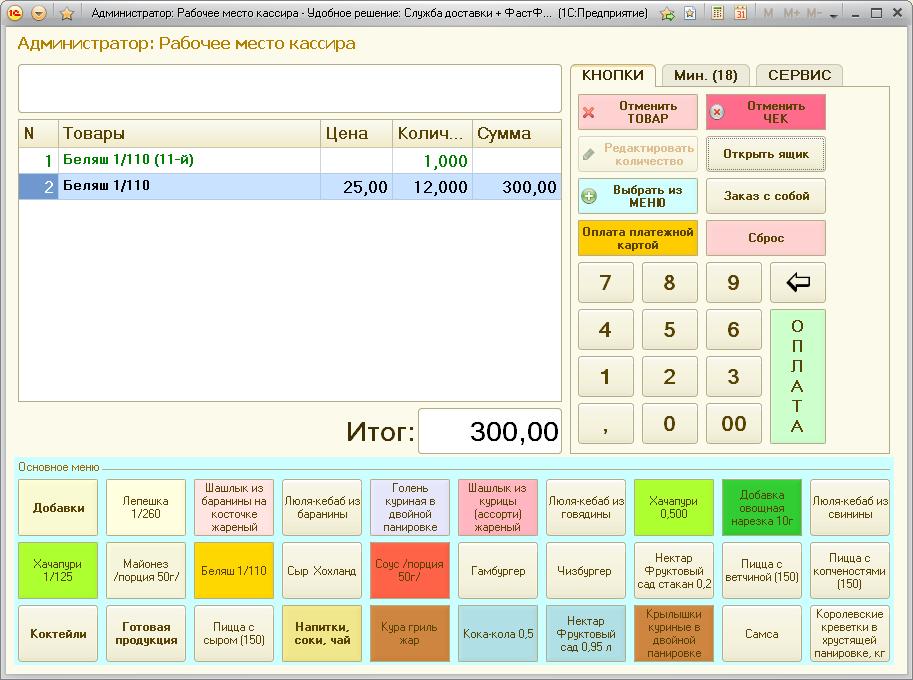Open the calendar icon in title bar
This screenshot has height=680, width=913.
pos(740,14)
